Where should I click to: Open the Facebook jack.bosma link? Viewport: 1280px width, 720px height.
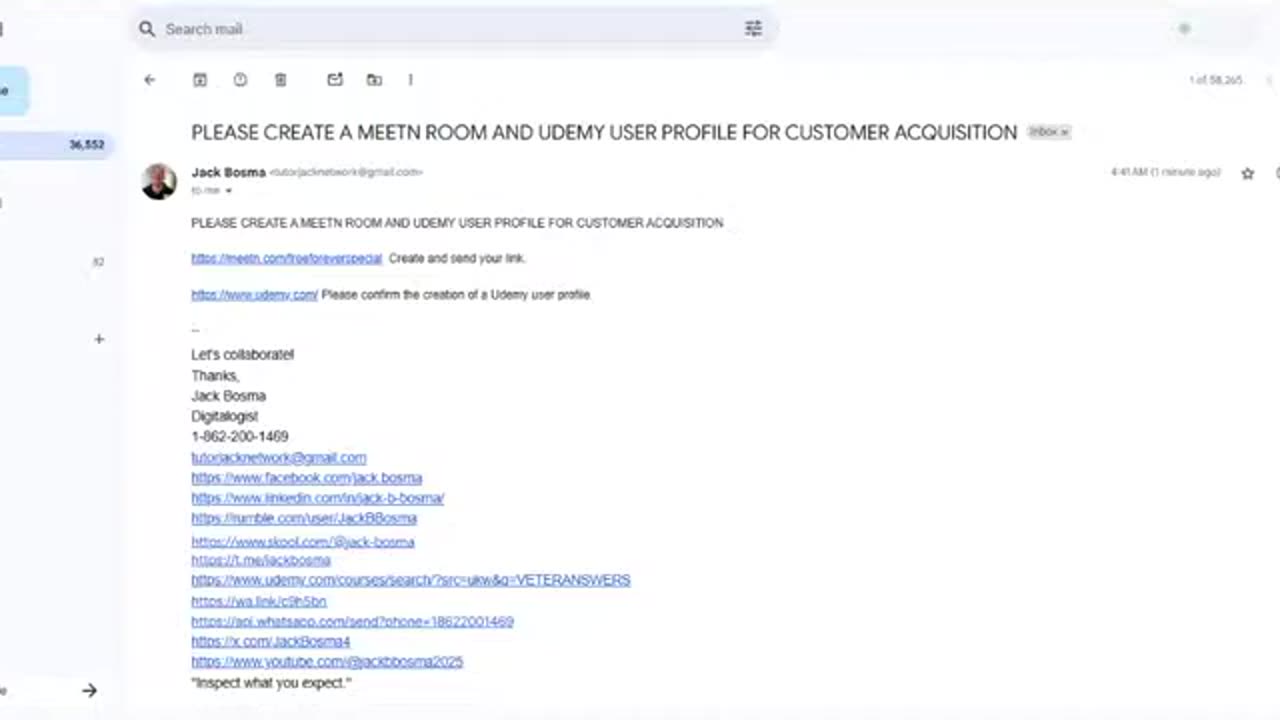point(307,478)
